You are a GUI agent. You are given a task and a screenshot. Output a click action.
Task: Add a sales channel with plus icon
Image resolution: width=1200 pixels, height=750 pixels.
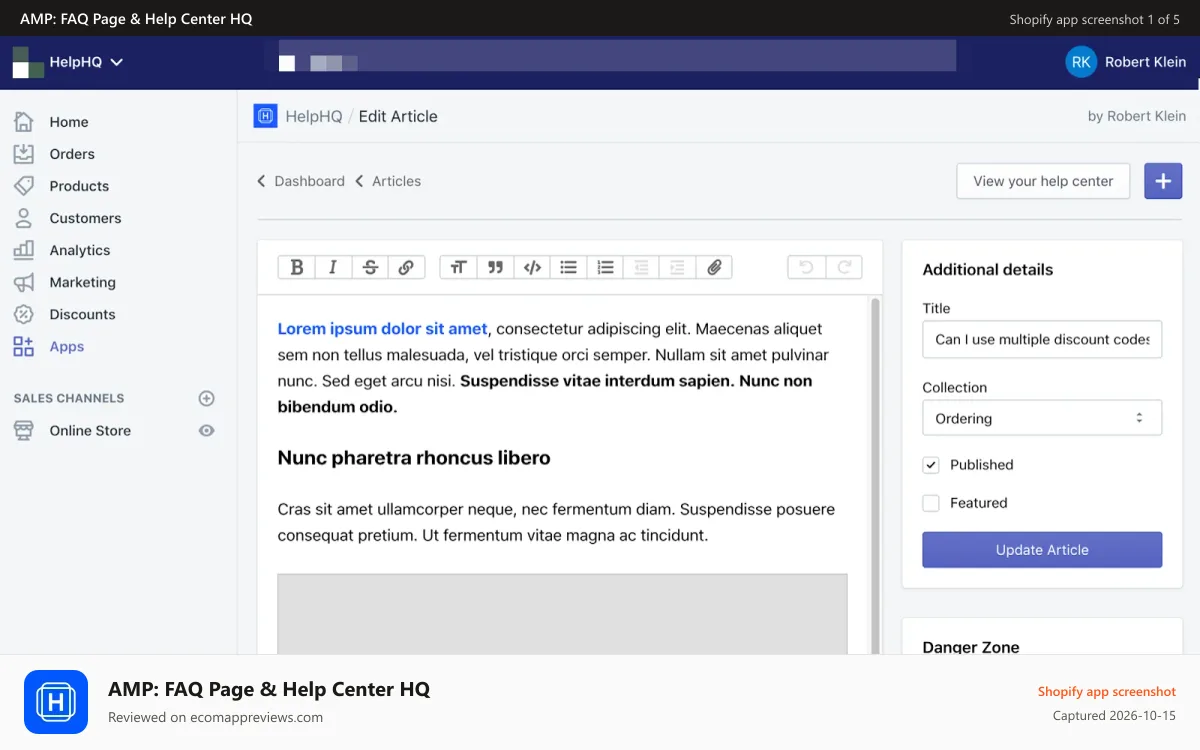pyautogui.click(x=207, y=398)
